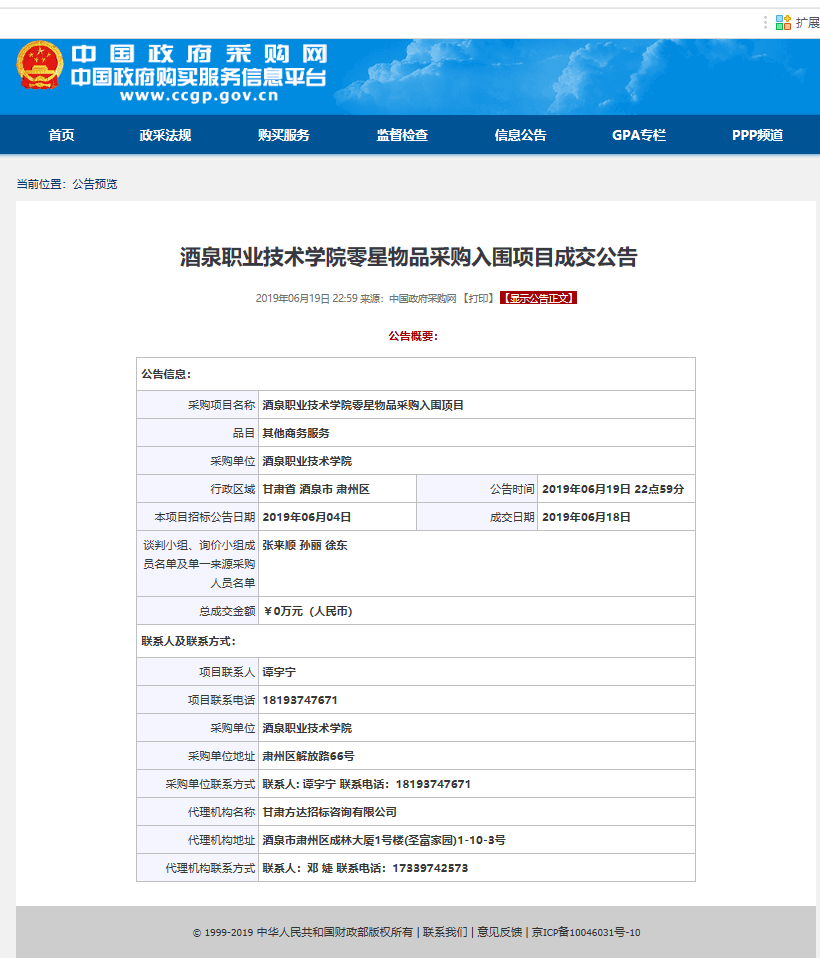
Task: Open 联系我们 footer link
Action: (444, 933)
